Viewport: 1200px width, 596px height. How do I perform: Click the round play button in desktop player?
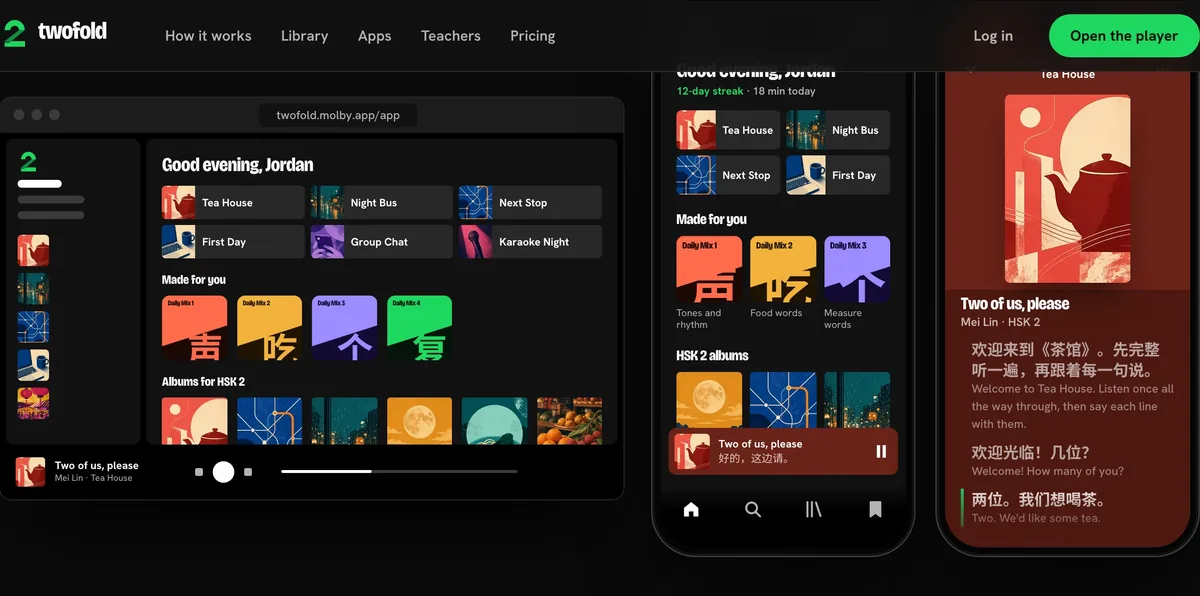point(223,472)
